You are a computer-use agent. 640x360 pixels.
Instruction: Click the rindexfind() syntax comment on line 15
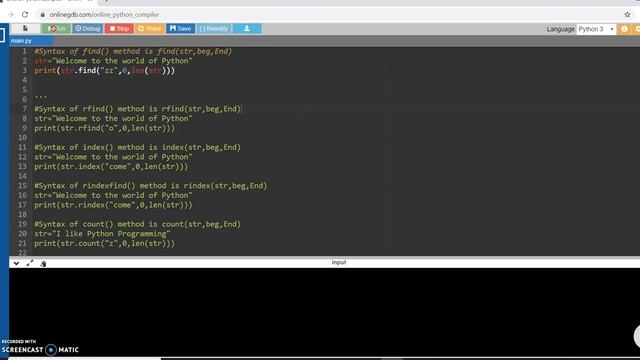coord(151,186)
